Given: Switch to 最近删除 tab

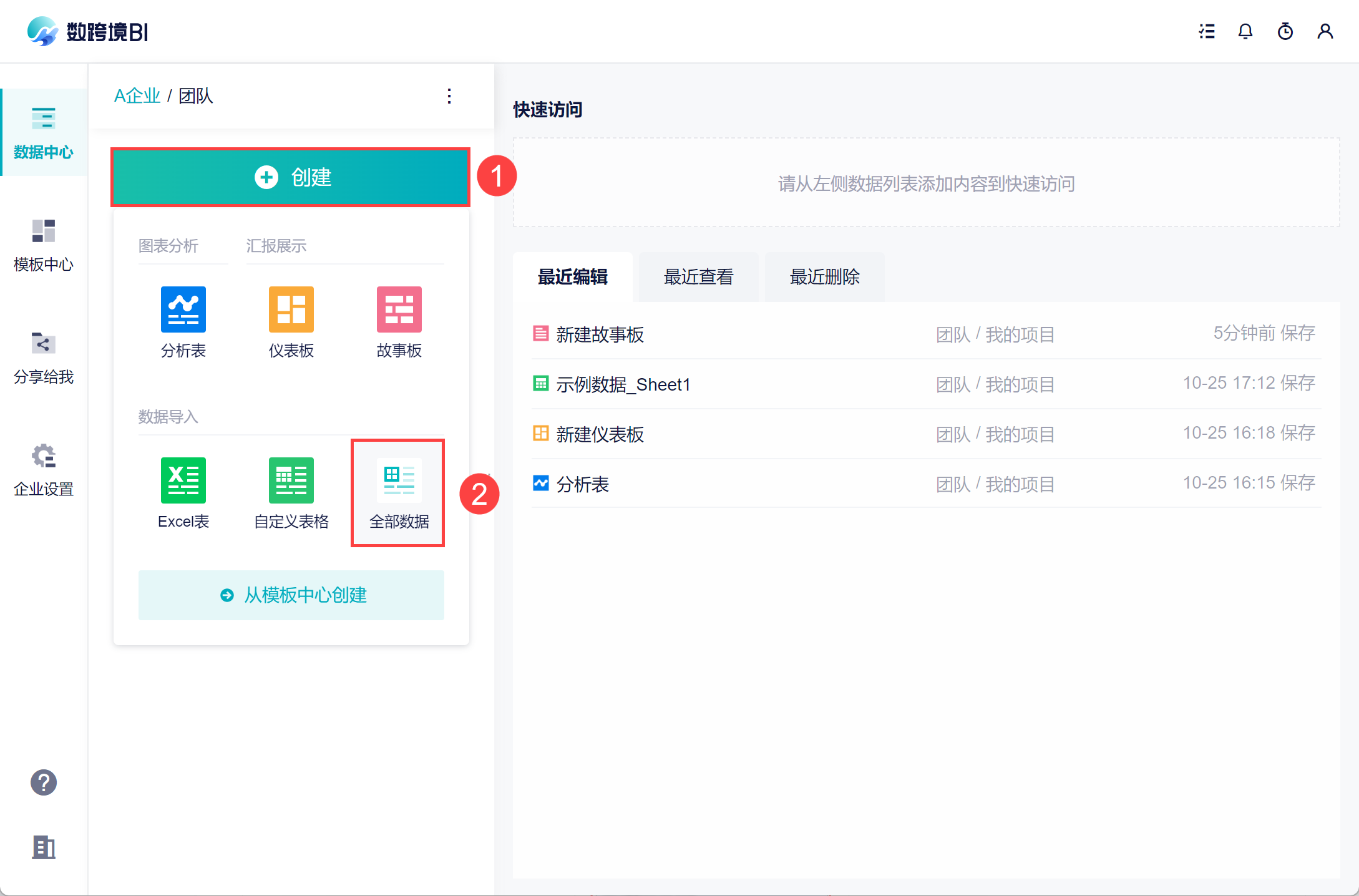Looking at the screenshot, I should 824,277.
